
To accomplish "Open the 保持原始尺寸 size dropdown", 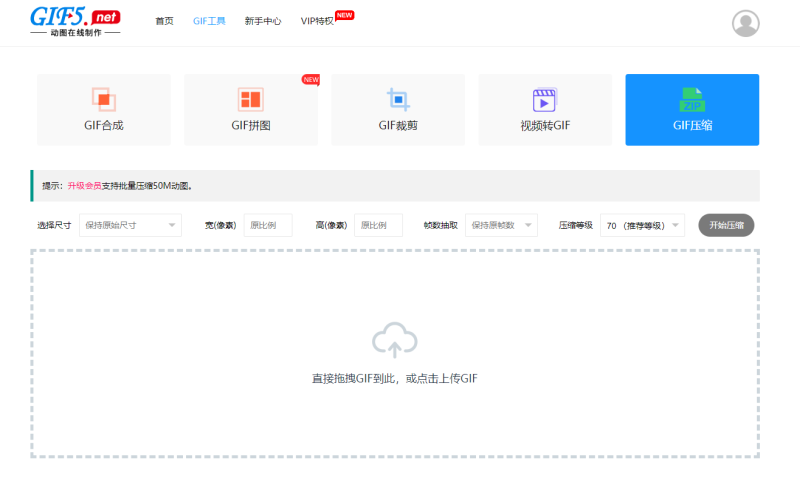I will (130, 225).
